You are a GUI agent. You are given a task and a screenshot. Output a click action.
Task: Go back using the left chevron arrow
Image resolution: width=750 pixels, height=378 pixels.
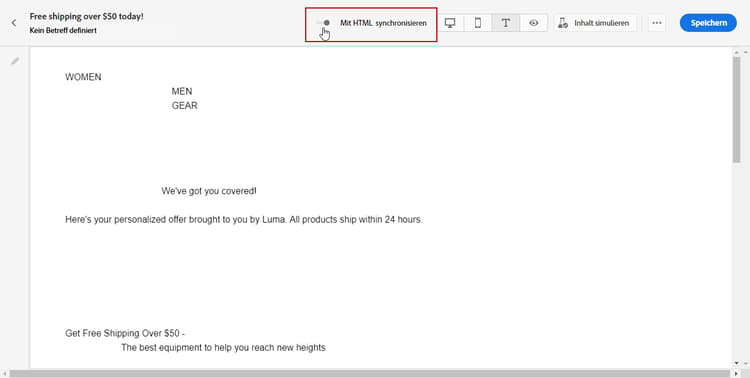pyautogui.click(x=14, y=22)
